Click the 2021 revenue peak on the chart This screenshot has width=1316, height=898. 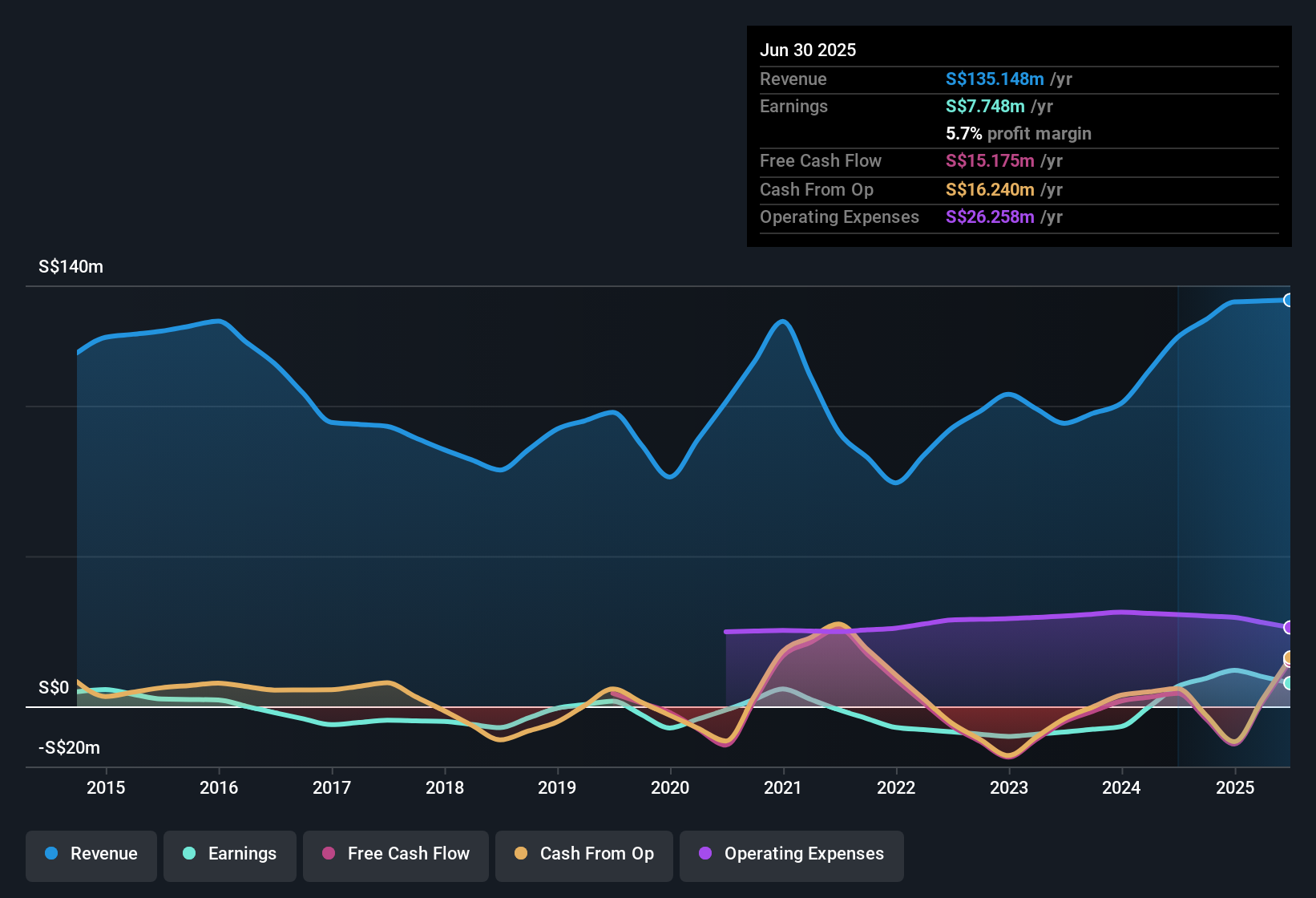[782, 321]
